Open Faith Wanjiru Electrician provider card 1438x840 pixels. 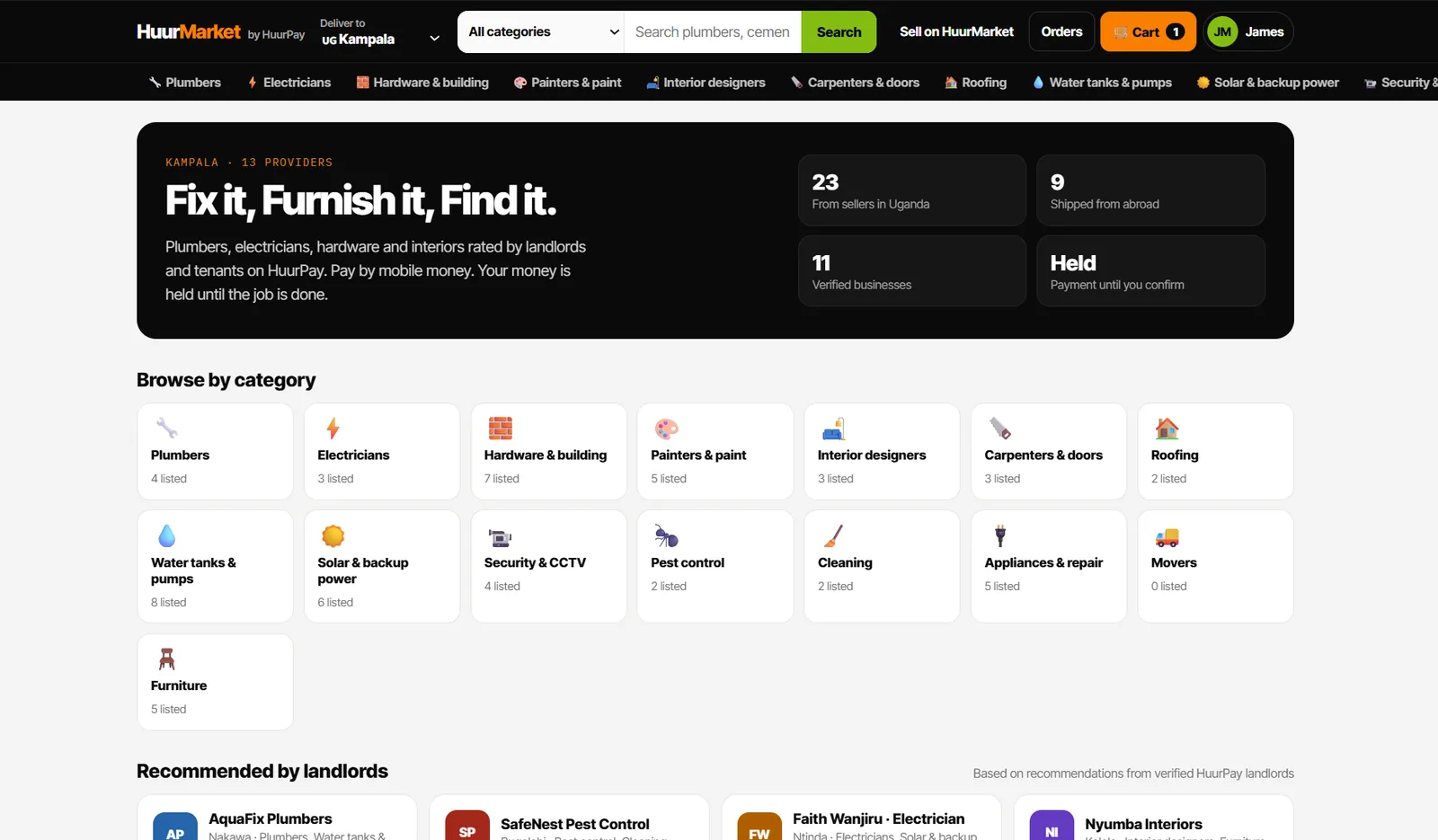point(861,818)
